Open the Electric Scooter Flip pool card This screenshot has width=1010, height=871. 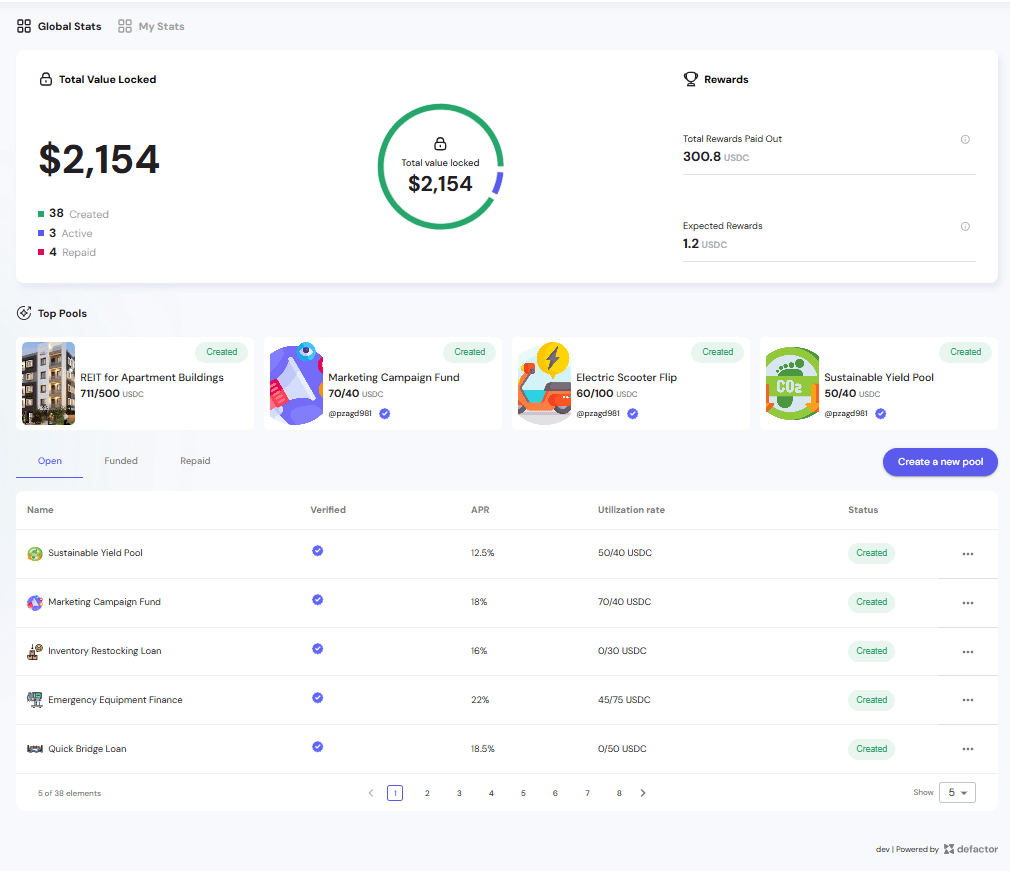tap(630, 384)
